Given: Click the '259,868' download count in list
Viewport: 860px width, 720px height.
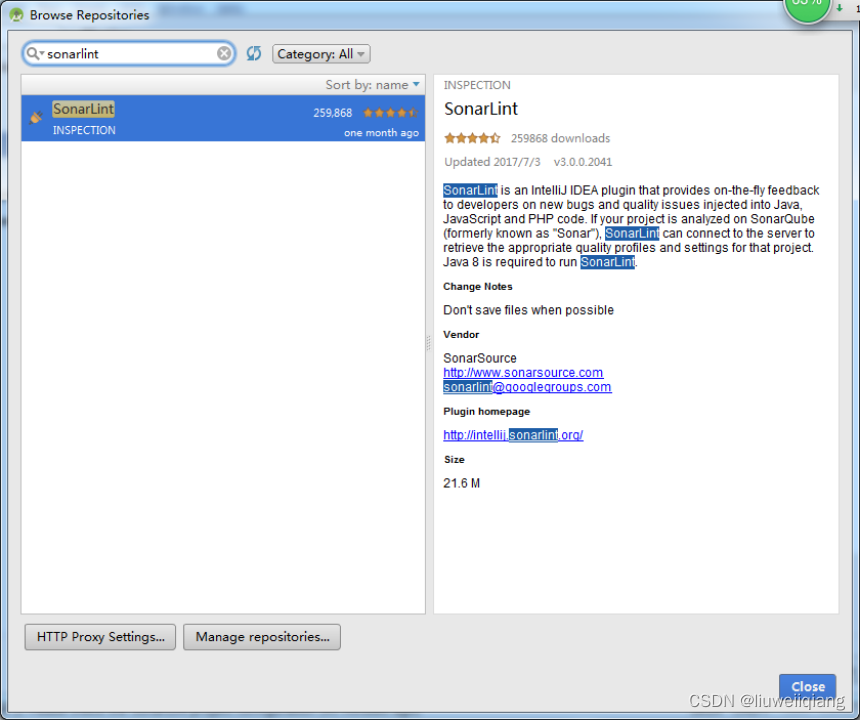Looking at the screenshot, I should coord(332,113).
